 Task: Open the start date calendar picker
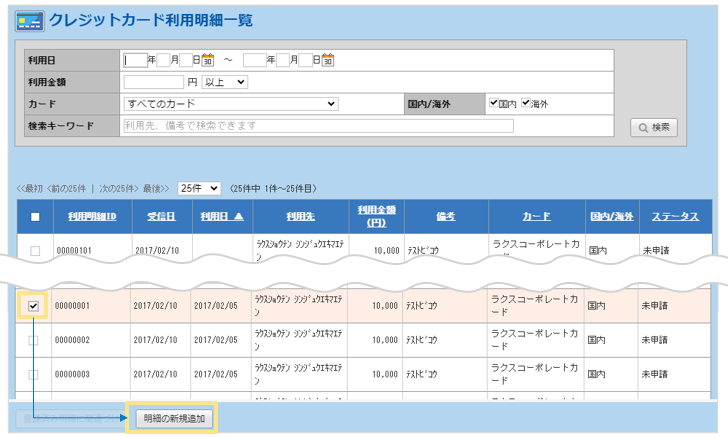pyautogui.click(x=208, y=60)
